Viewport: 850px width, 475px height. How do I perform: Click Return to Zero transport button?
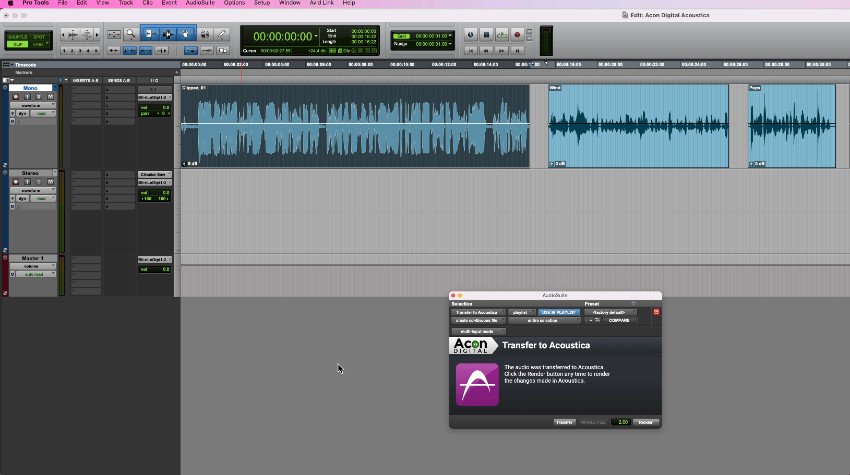click(x=471, y=50)
